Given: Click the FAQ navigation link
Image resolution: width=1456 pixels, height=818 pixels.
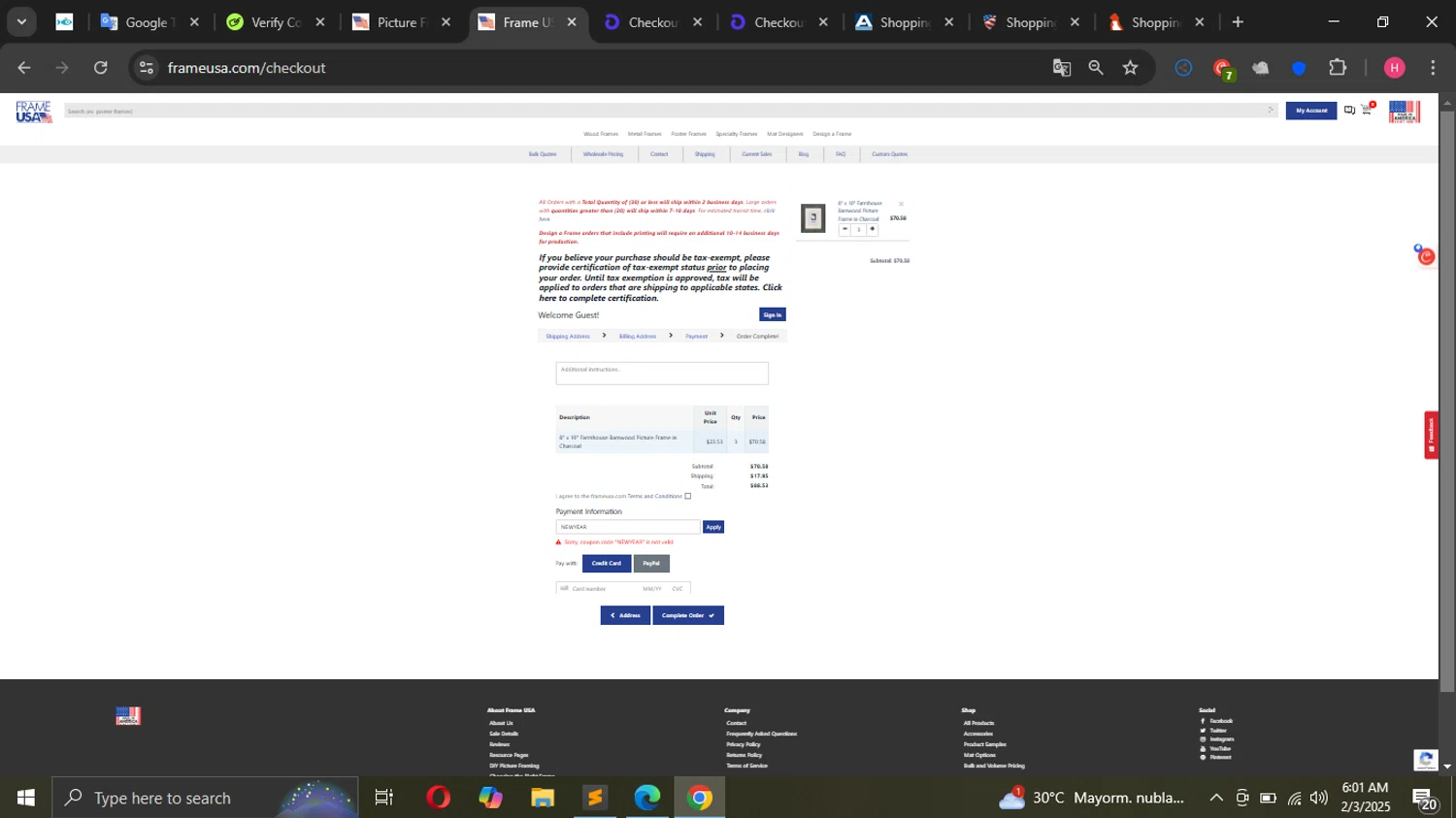Looking at the screenshot, I should (841, 154).
